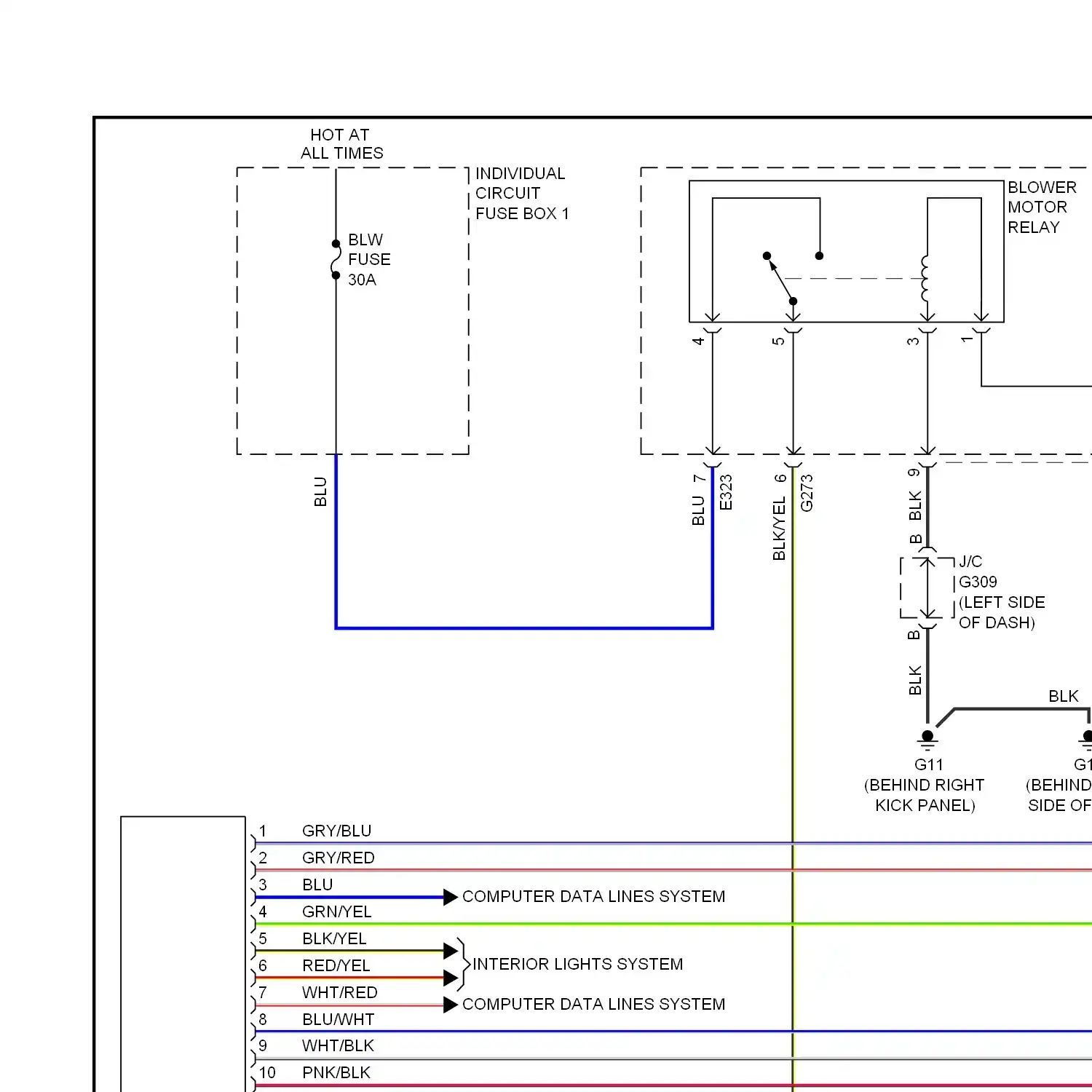
Task: Click the arrowhead on the BLU pin 3 wire
Action: tap(451, 897)
